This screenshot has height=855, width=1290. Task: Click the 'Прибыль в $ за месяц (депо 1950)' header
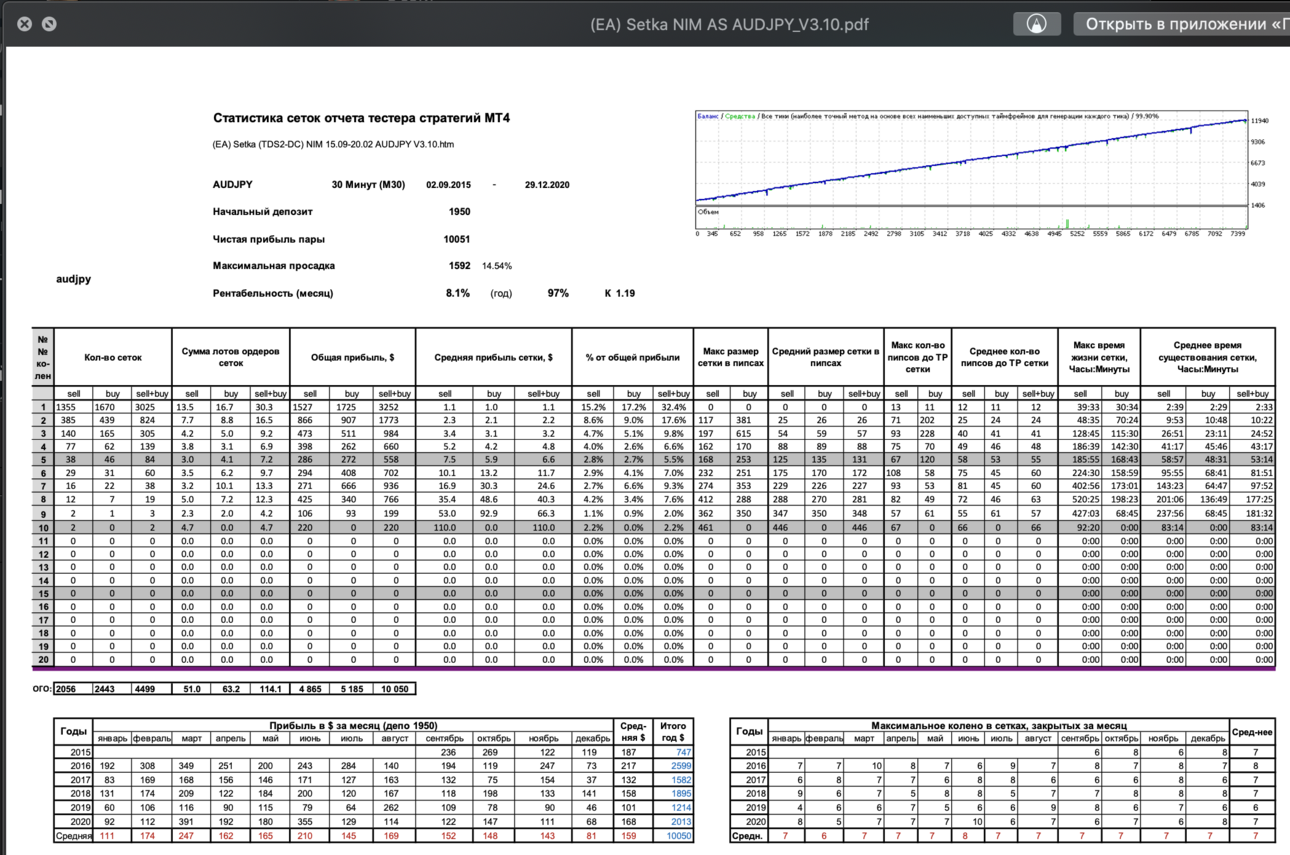(355, 726)
